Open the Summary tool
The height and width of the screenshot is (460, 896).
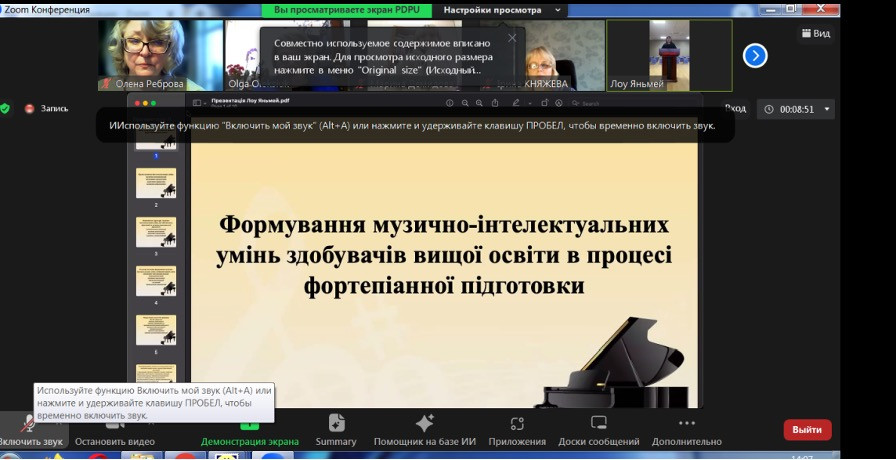pyautogui.click(x=336, y=431)
